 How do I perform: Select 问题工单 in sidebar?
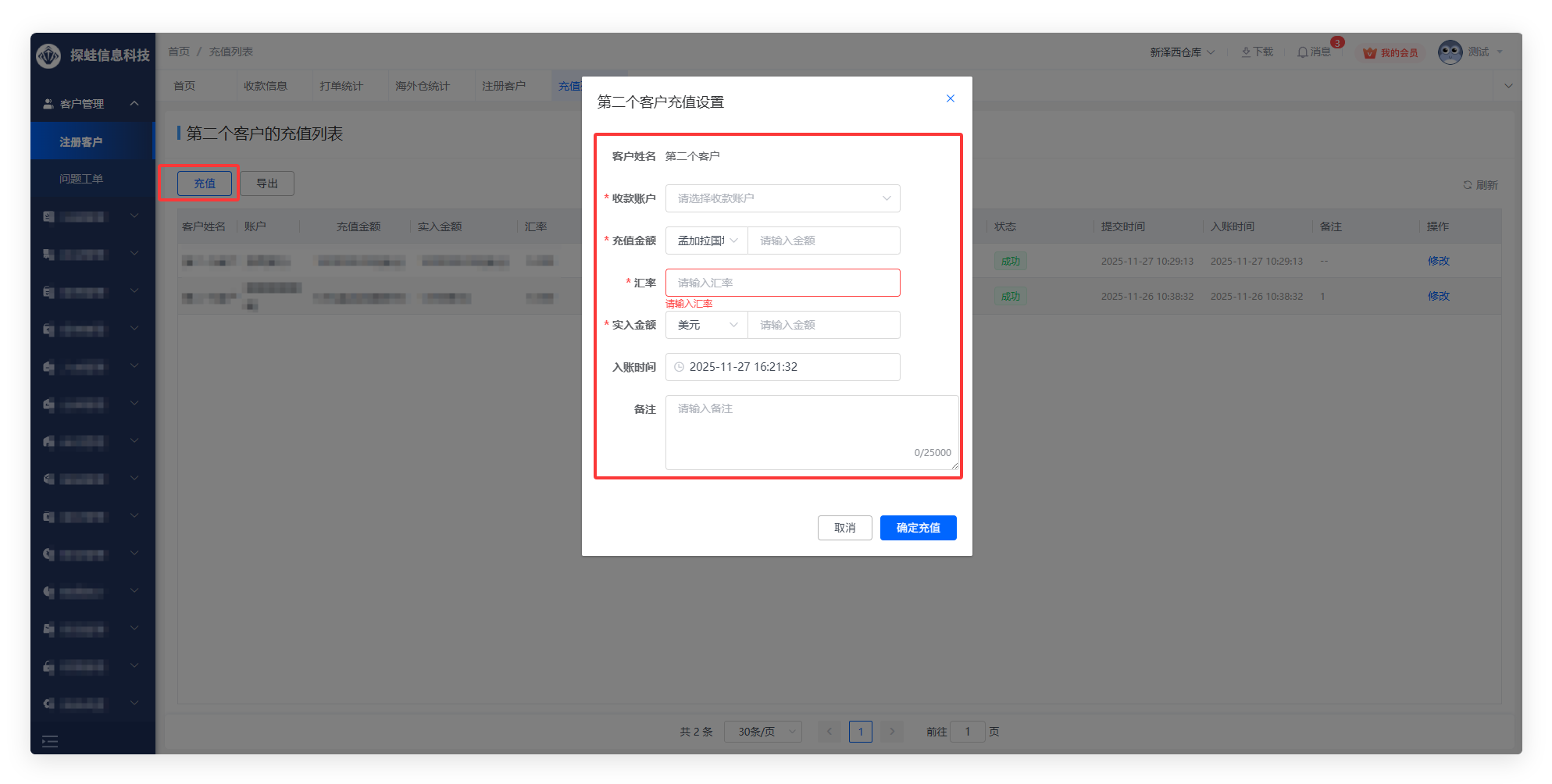click(x=81, y=179)
